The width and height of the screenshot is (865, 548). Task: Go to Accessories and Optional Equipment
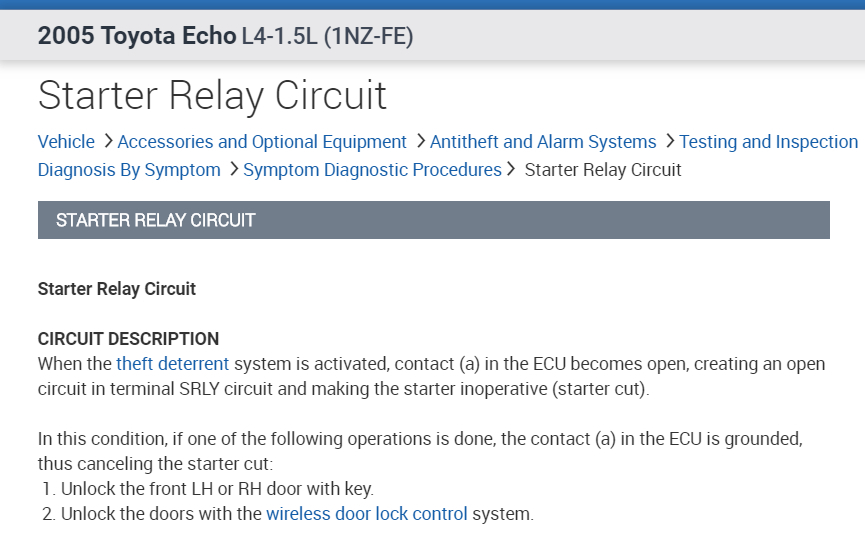click(x=262, y=142)
